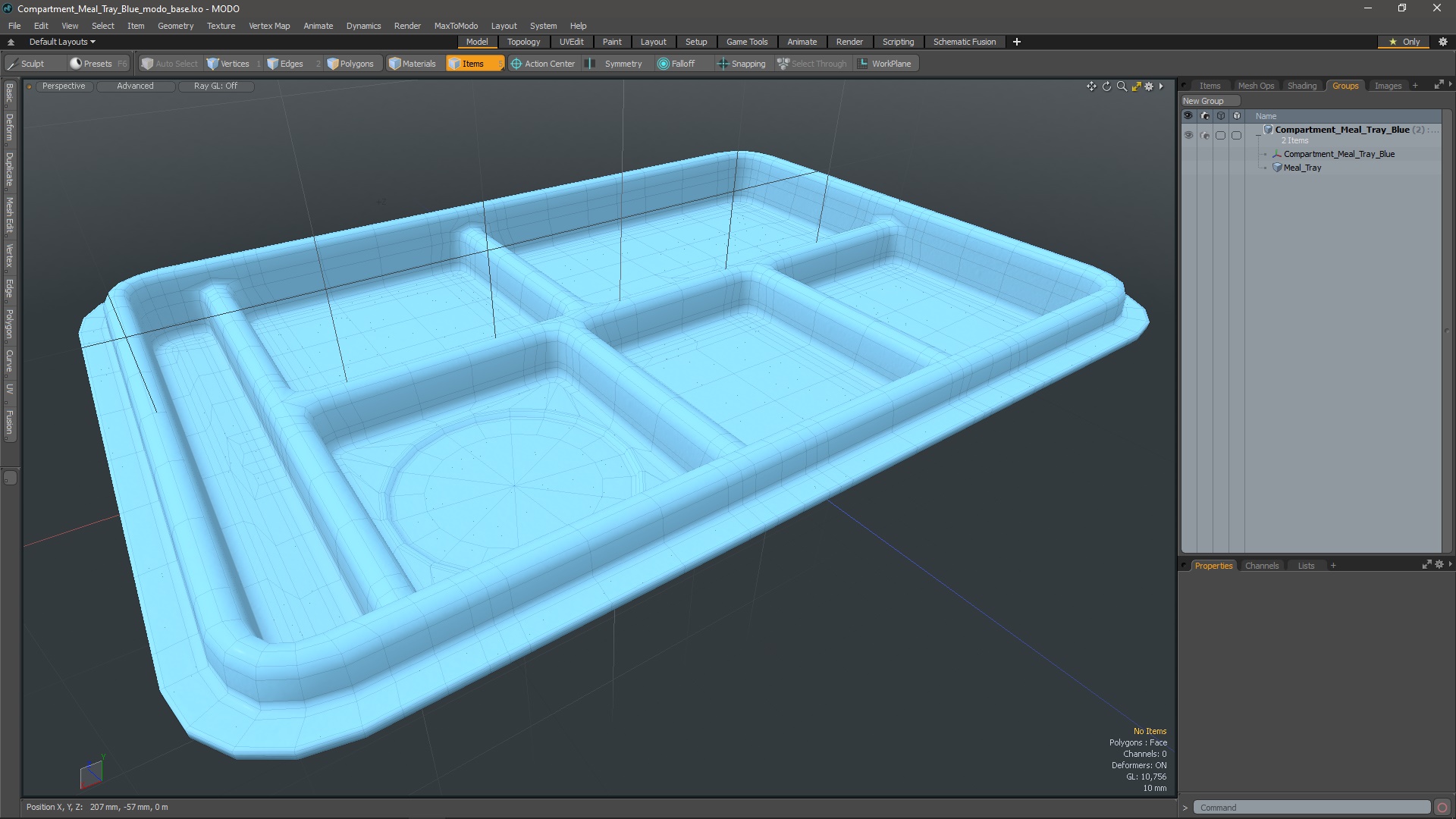Toggle the star Only layout button
1456x819 pixels.
tap(1404, 42)
